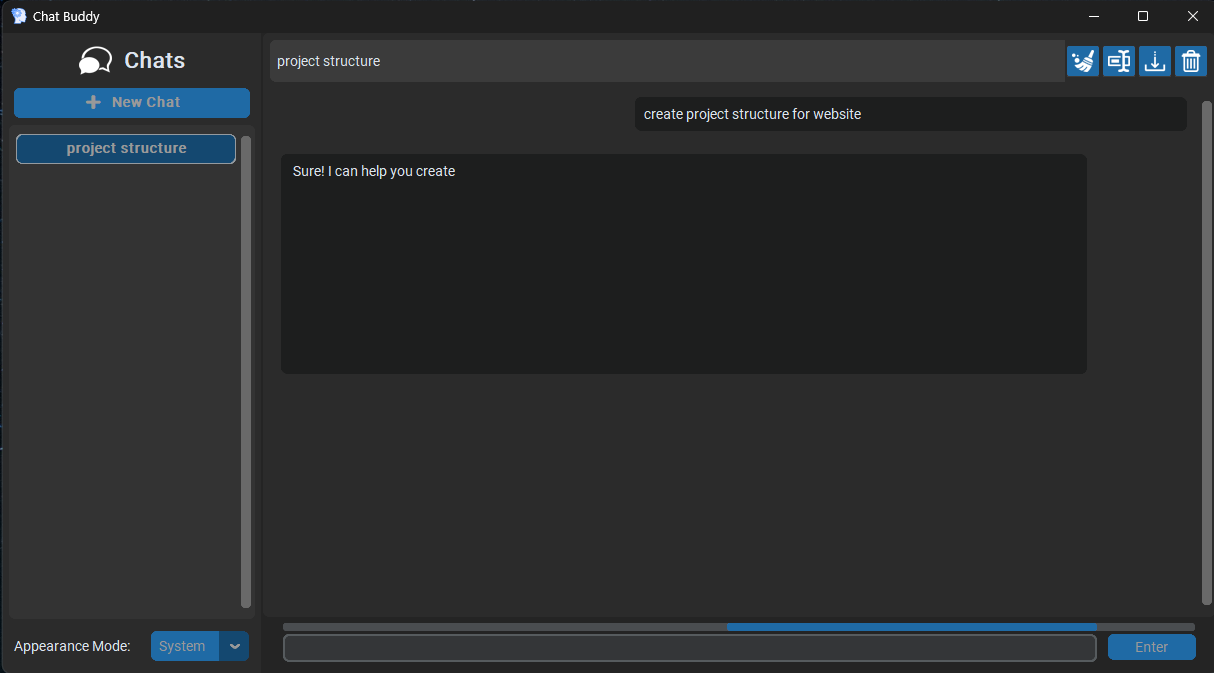Maximize the Chat Buddy window
Screen dimensions: 1214x673
click(1143, 16)
